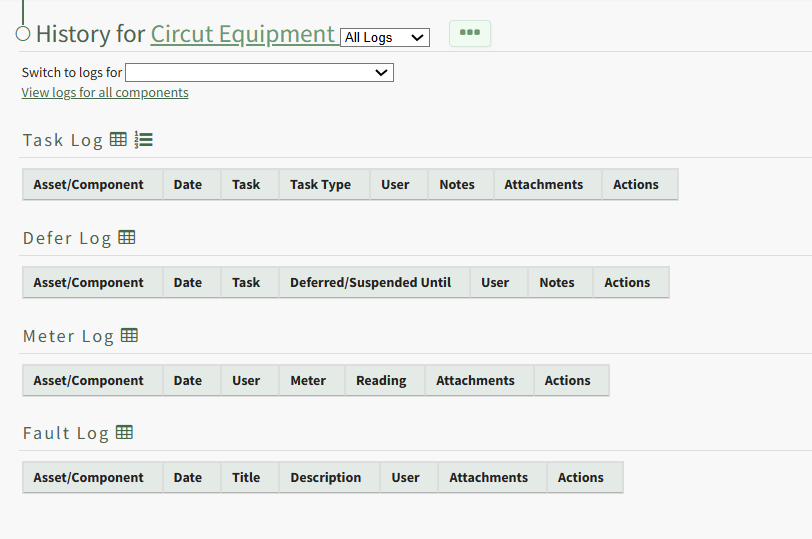Expand the Switch to logs for dropdown
Screen dimensions: 812x539
click(x=259, y=73)
